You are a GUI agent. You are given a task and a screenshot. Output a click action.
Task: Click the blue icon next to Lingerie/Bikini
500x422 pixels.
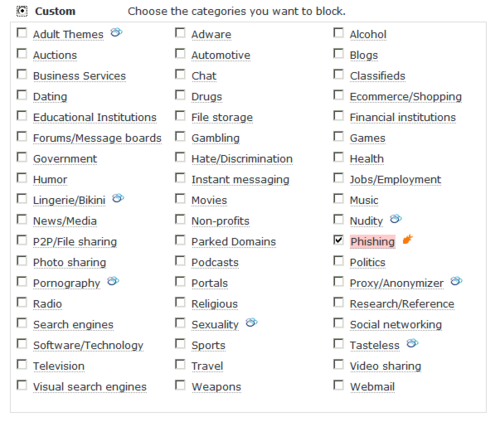coord(118,198)
